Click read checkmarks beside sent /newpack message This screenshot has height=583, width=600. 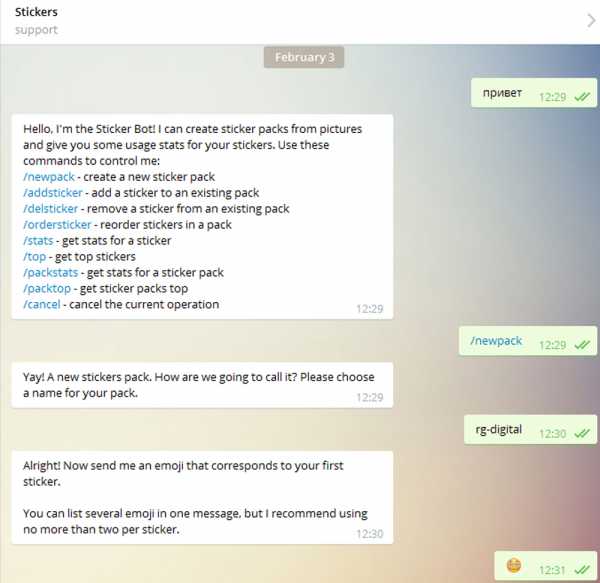pos(582,345)
